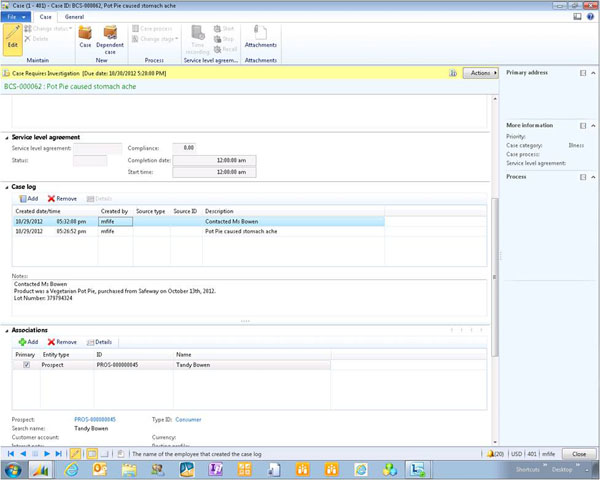Image resolution: width=600 pixels, height=480 pixels.
Task: Open prospect link PROS-000000045
Action: click(x=95, y=419)
